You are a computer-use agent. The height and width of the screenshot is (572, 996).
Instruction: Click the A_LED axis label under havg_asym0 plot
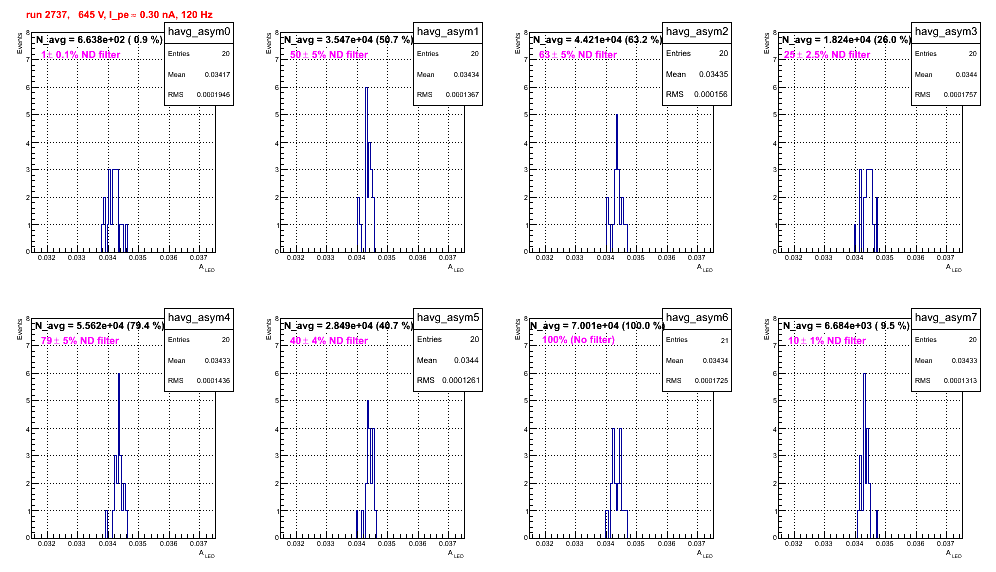click(206, 268)
